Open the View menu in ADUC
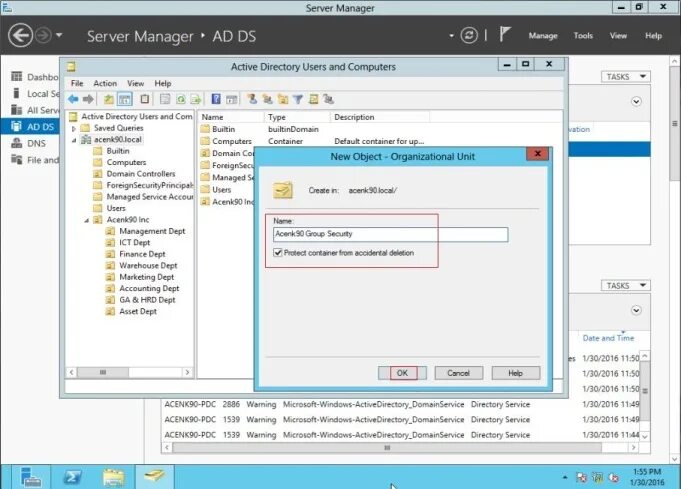Image resolution: width=681 pixels, height=489 pixels. [136, 83]
